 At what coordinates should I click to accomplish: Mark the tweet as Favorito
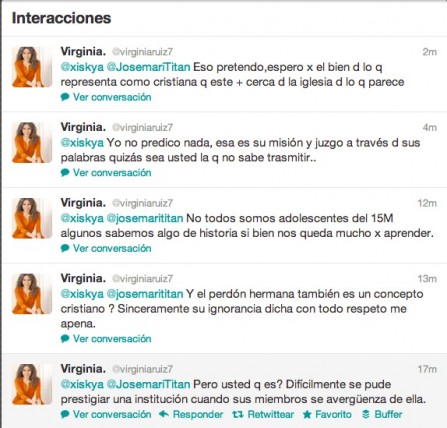pyautogui.click(x=333, y=414)
